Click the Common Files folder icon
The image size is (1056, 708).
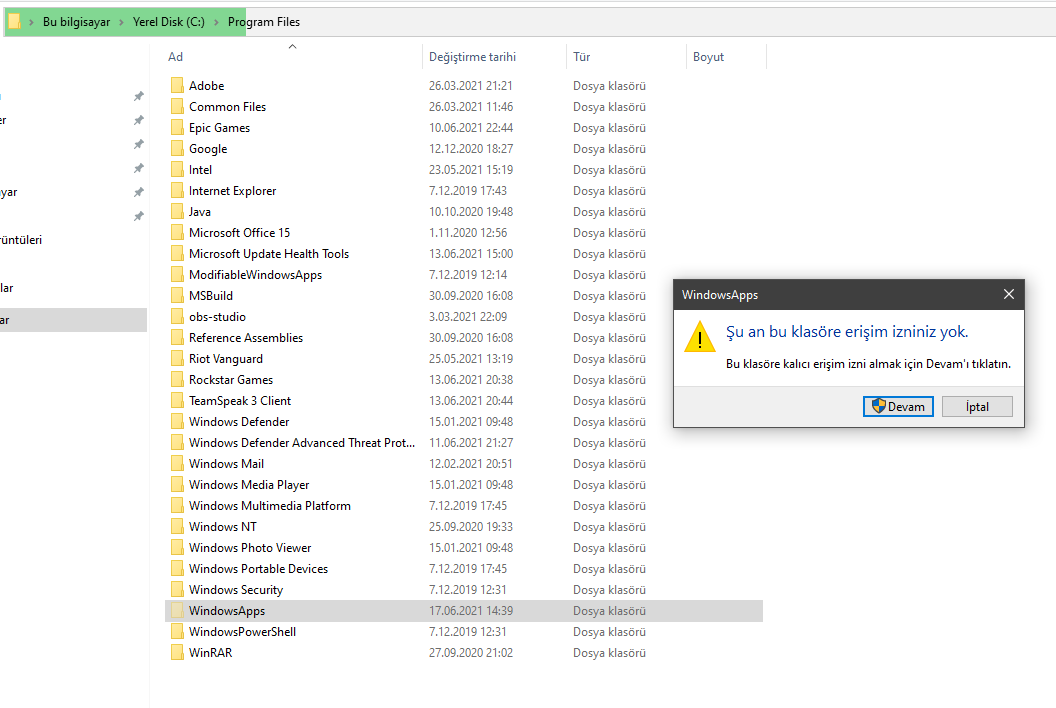pos(177,106)
